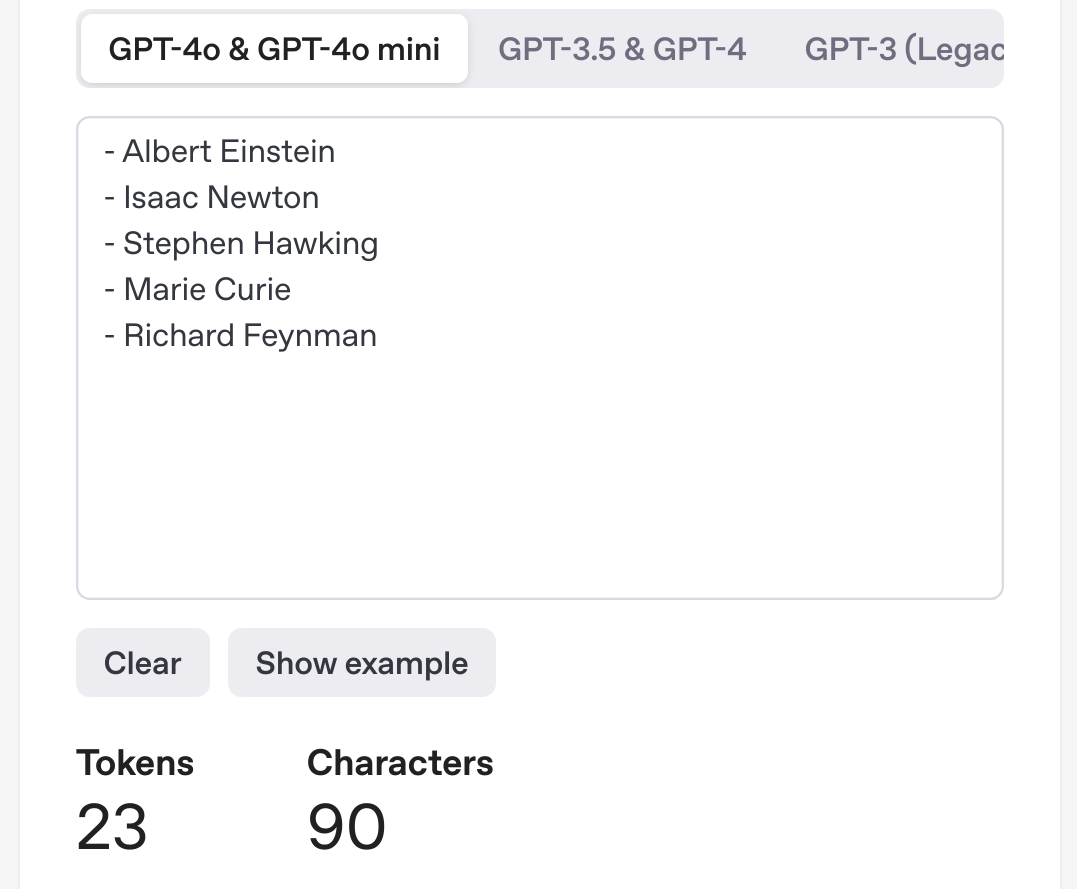Click the character count number 90

tap(346, 828)
